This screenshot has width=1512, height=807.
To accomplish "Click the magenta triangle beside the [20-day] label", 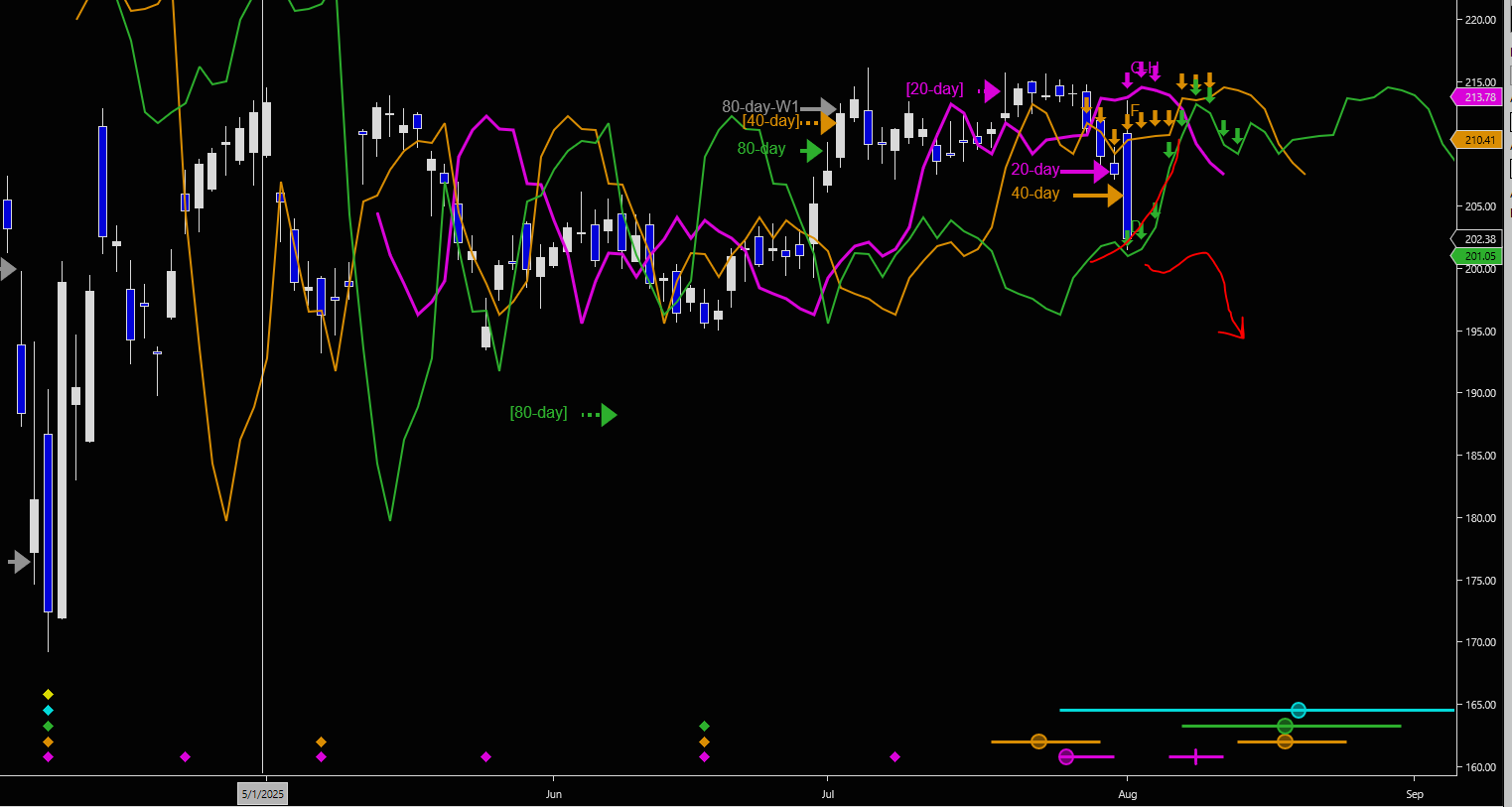I will click(x=992, y=91).
